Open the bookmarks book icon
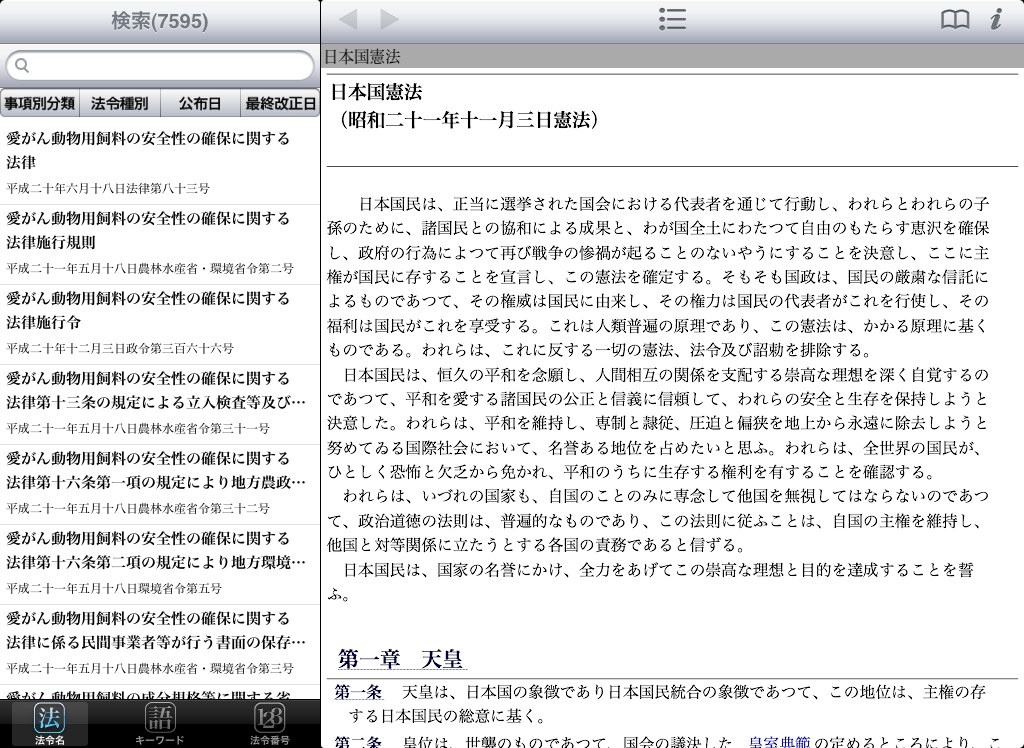The image size is (1024, 748). [955, 20]
